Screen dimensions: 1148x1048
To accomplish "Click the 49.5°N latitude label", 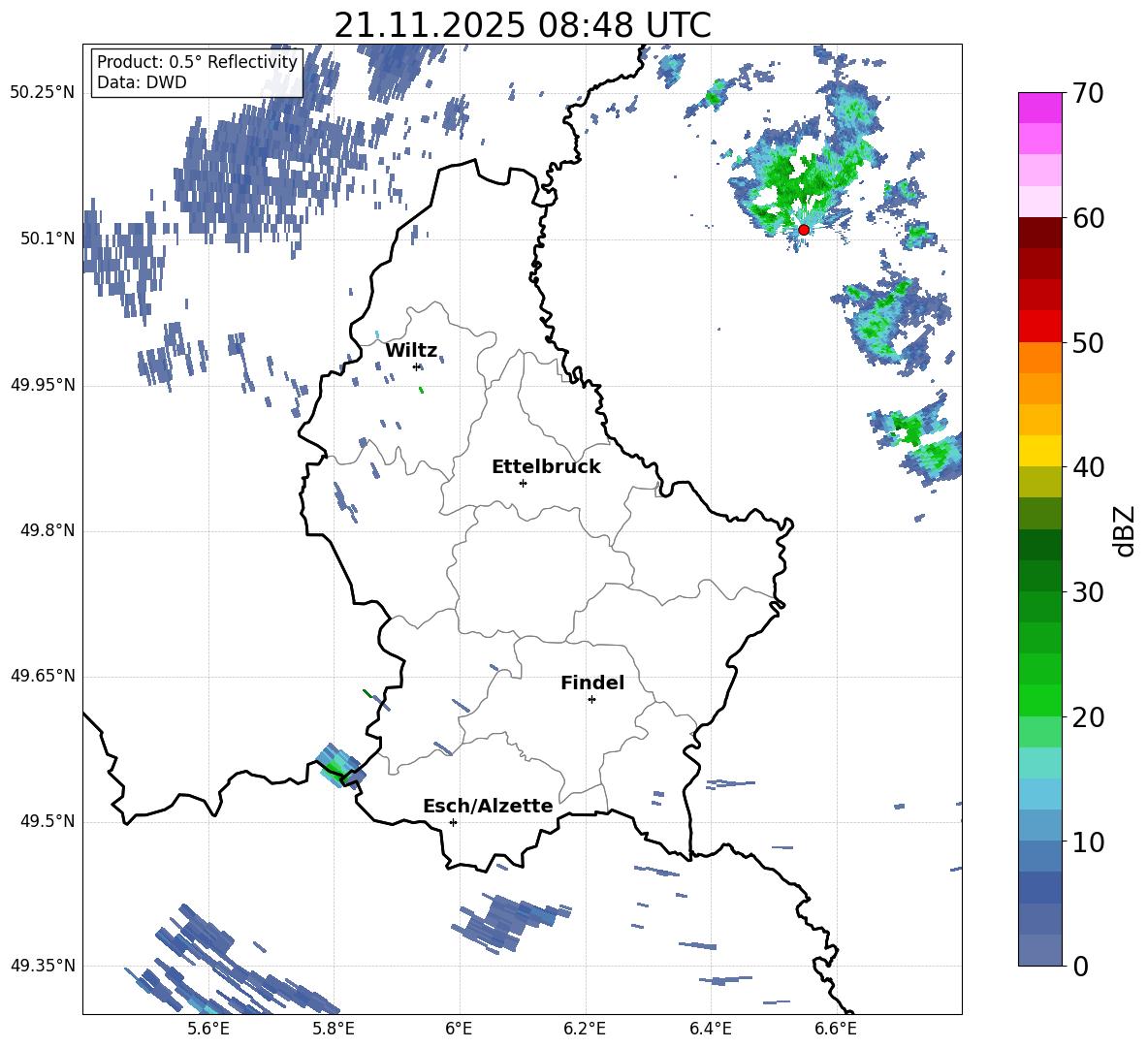I will coord(48,821).
